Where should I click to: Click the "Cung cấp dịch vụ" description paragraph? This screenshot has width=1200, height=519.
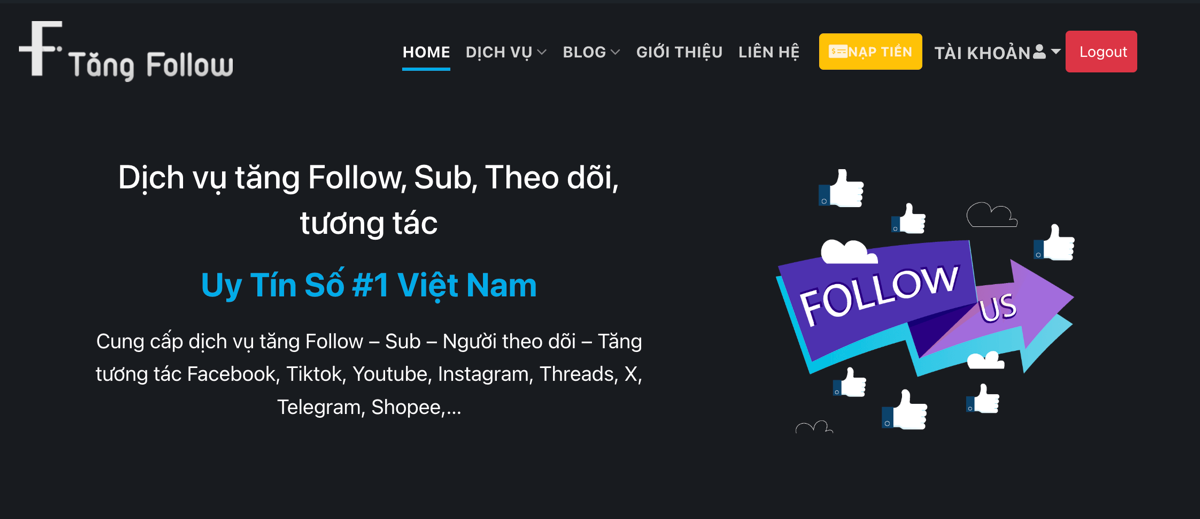click(x=369, y=374)
